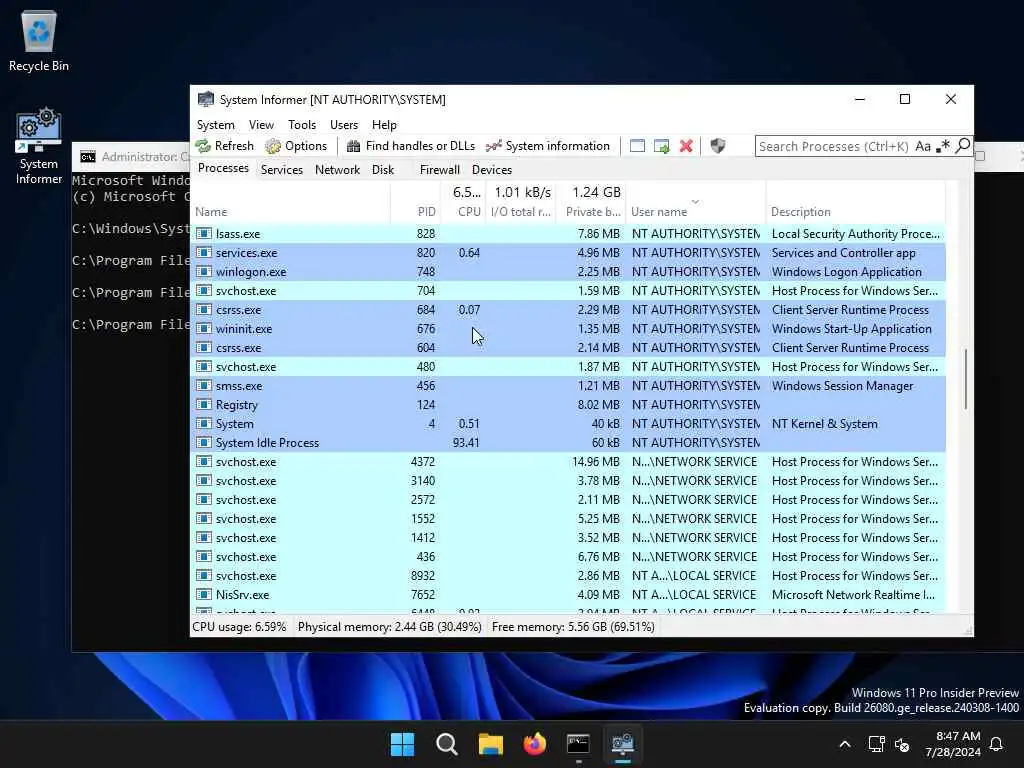The image size is (1024, 768).
Task: Select svchost.exe with PID 2572
Action: point(568,500)
